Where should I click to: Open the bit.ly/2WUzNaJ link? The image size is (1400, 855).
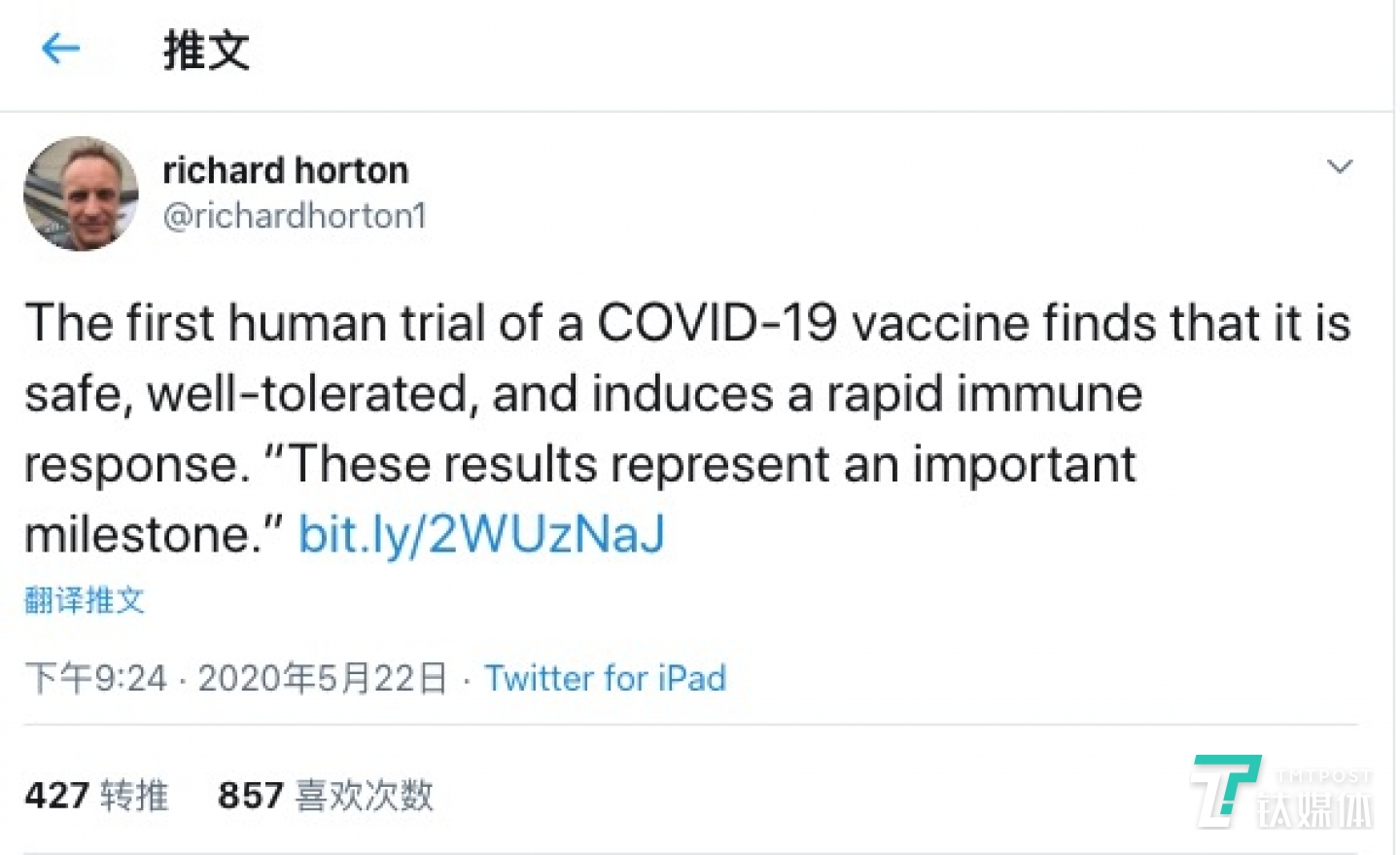point(481,534)
